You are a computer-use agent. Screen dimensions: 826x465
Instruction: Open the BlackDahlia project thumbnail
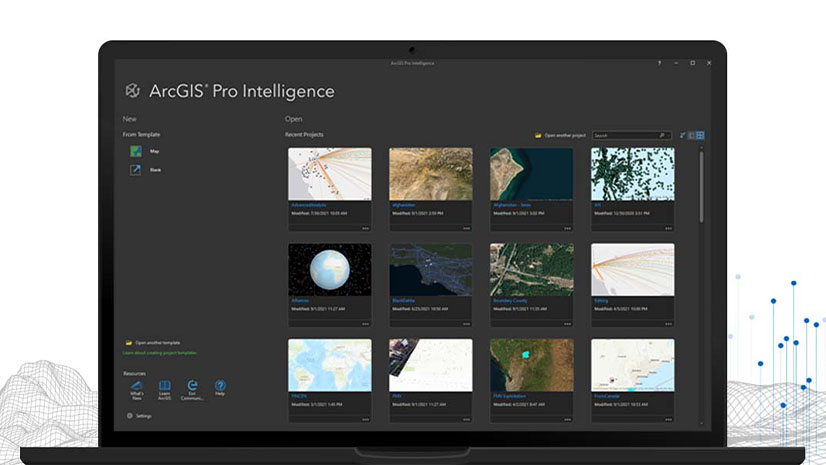431,269
